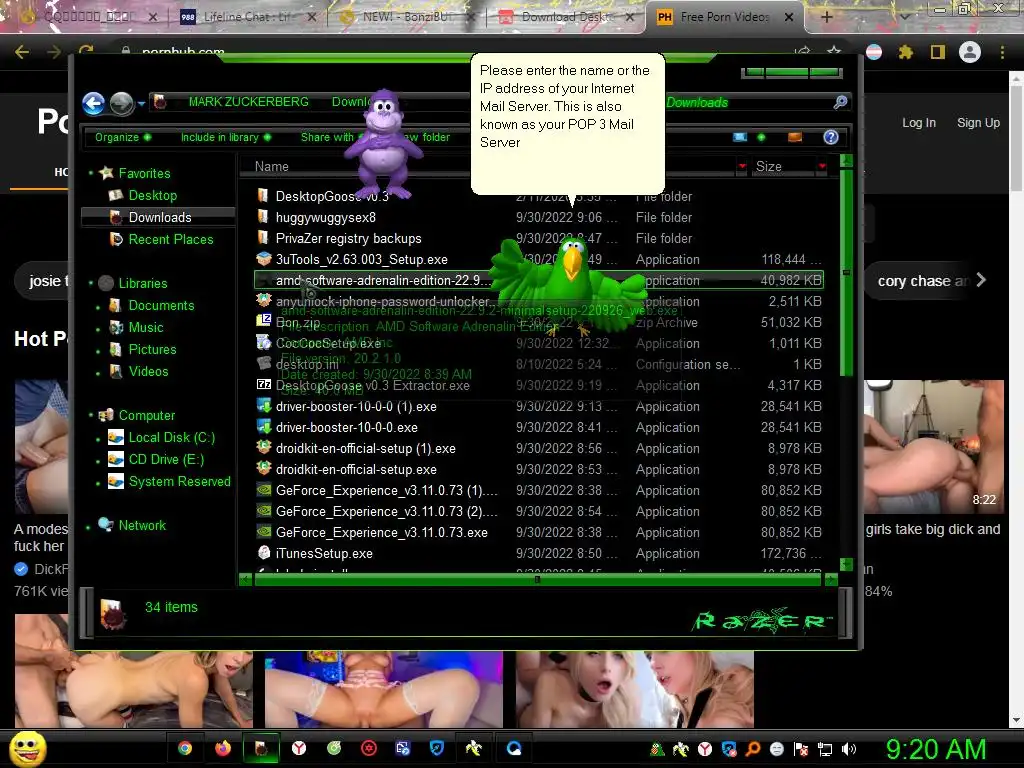Switch to the NEW! - BonziBU browser tab
The width and height of the screenshot is (1024, 768).
(x=406, y=17)
